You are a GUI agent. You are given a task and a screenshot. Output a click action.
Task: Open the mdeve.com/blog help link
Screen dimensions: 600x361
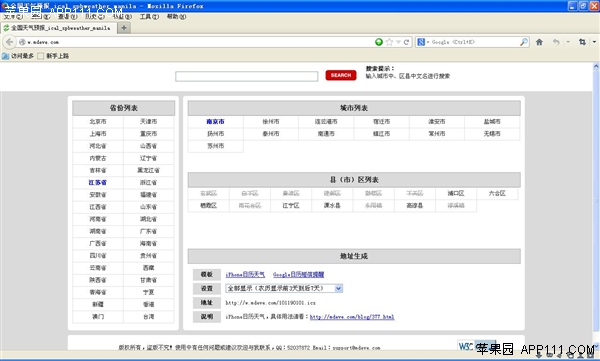pyautogui.click(x=352, y=317)
